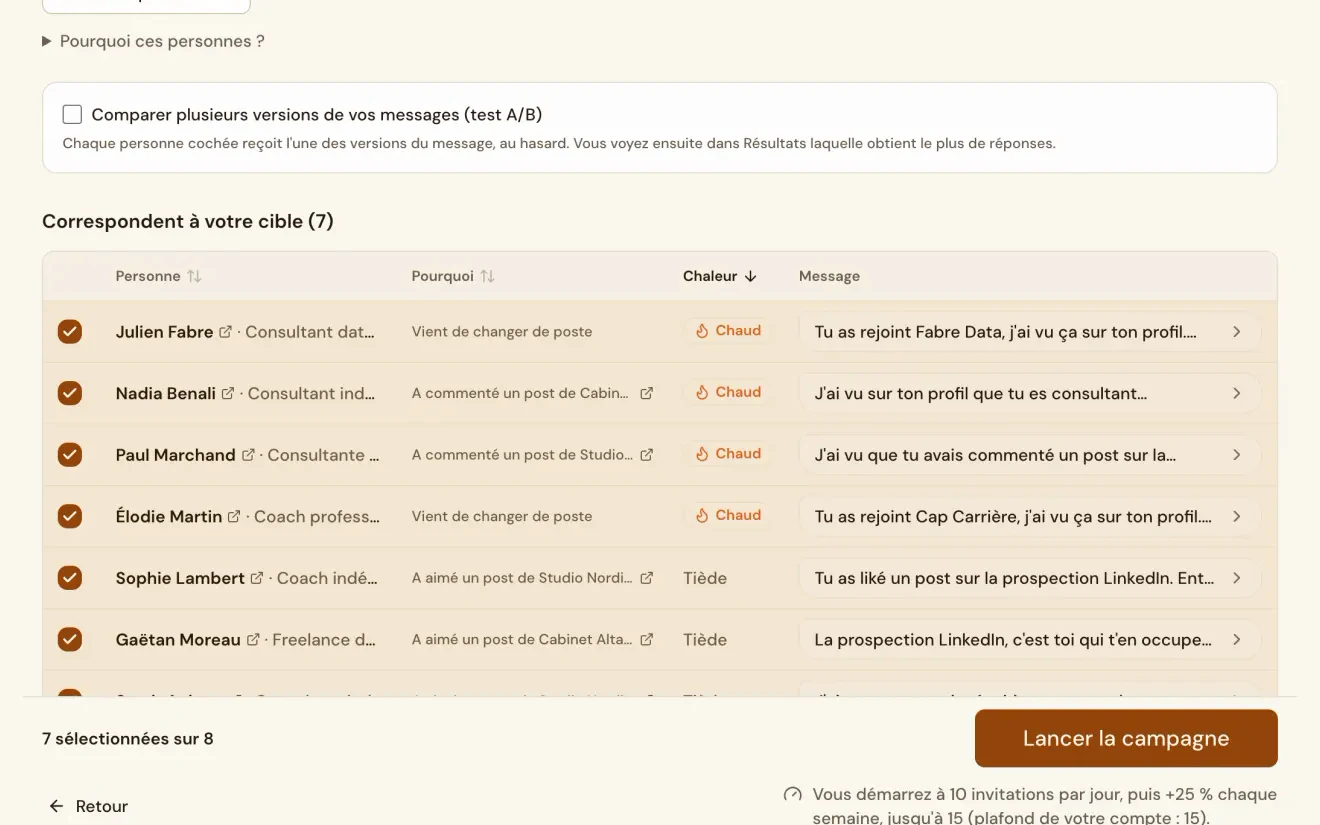Open Élodie Martin's external profile link icon

tap(234, 517)
